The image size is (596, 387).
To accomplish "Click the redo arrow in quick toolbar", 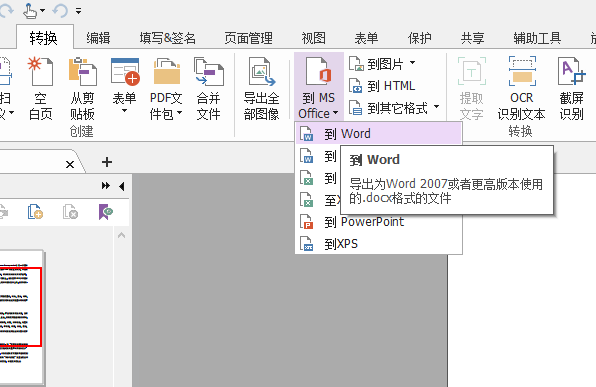I will 6,10.
